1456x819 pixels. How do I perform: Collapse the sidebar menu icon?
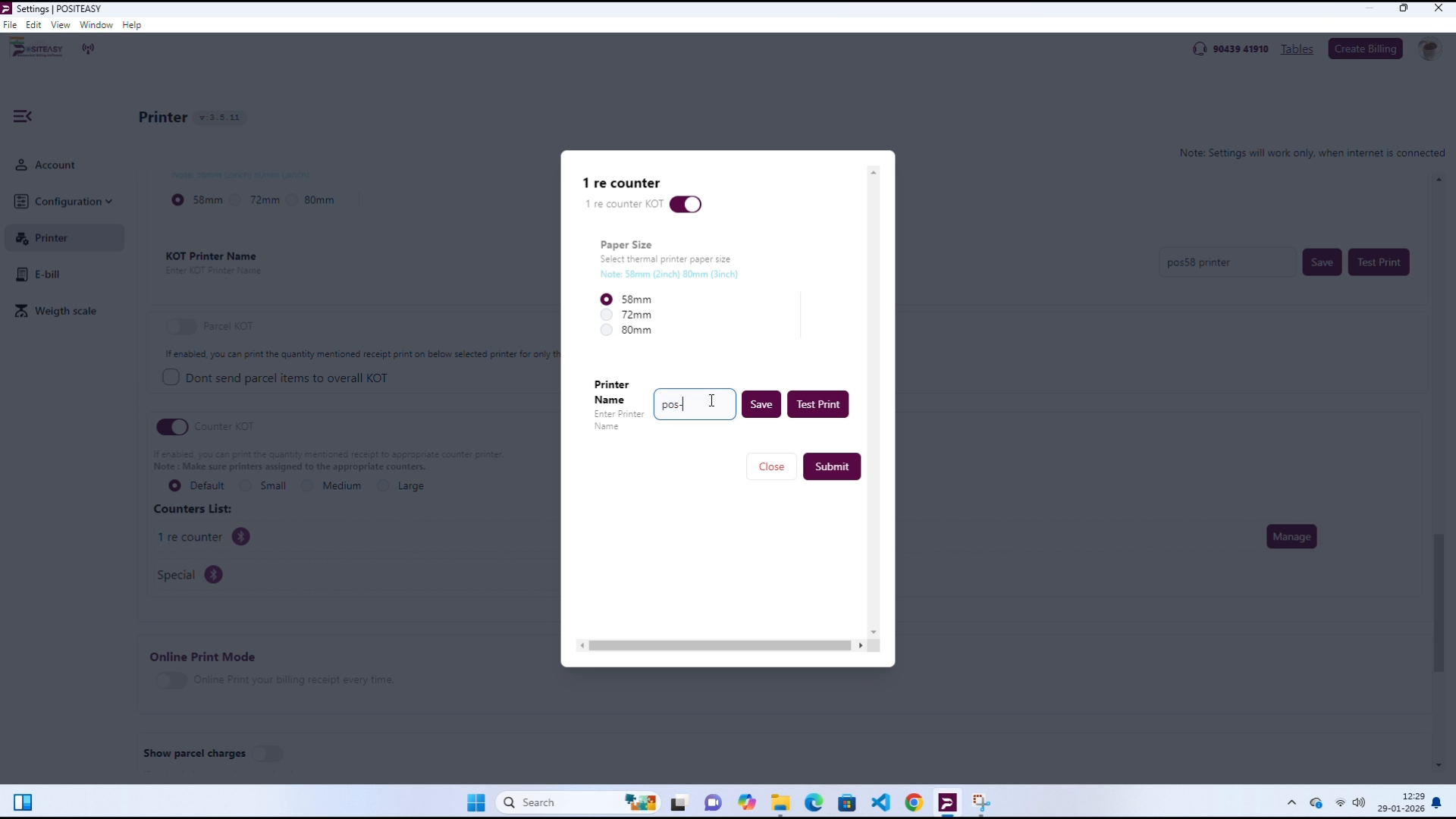click(22, 116)
